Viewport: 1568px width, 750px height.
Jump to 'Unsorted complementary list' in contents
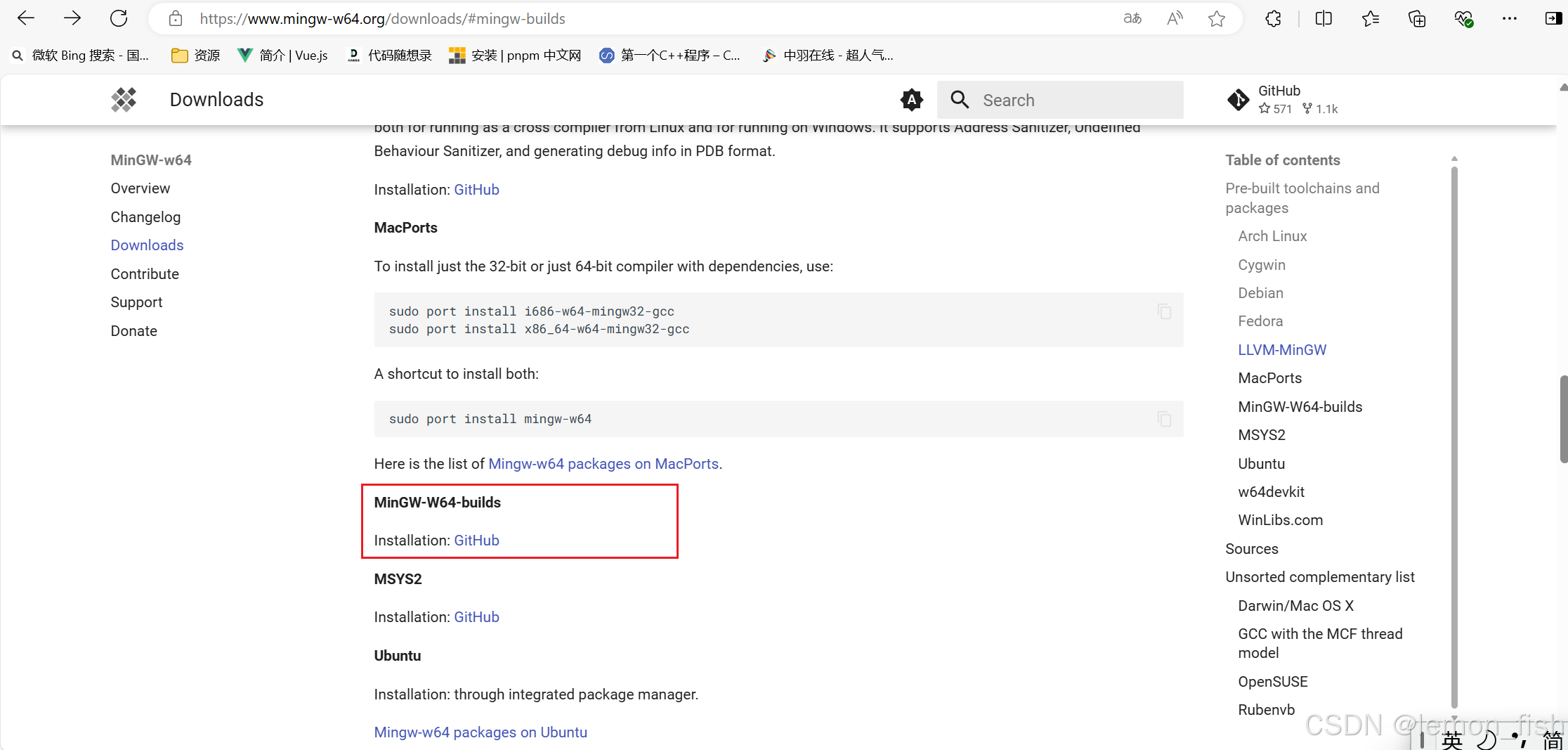pyautogui.click(x=1320, y=577)
